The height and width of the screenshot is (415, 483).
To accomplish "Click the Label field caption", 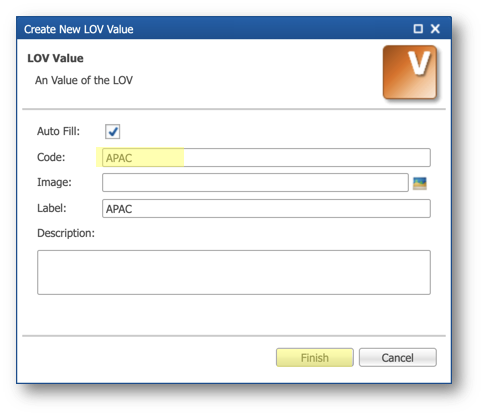I will tap(52, 208).
